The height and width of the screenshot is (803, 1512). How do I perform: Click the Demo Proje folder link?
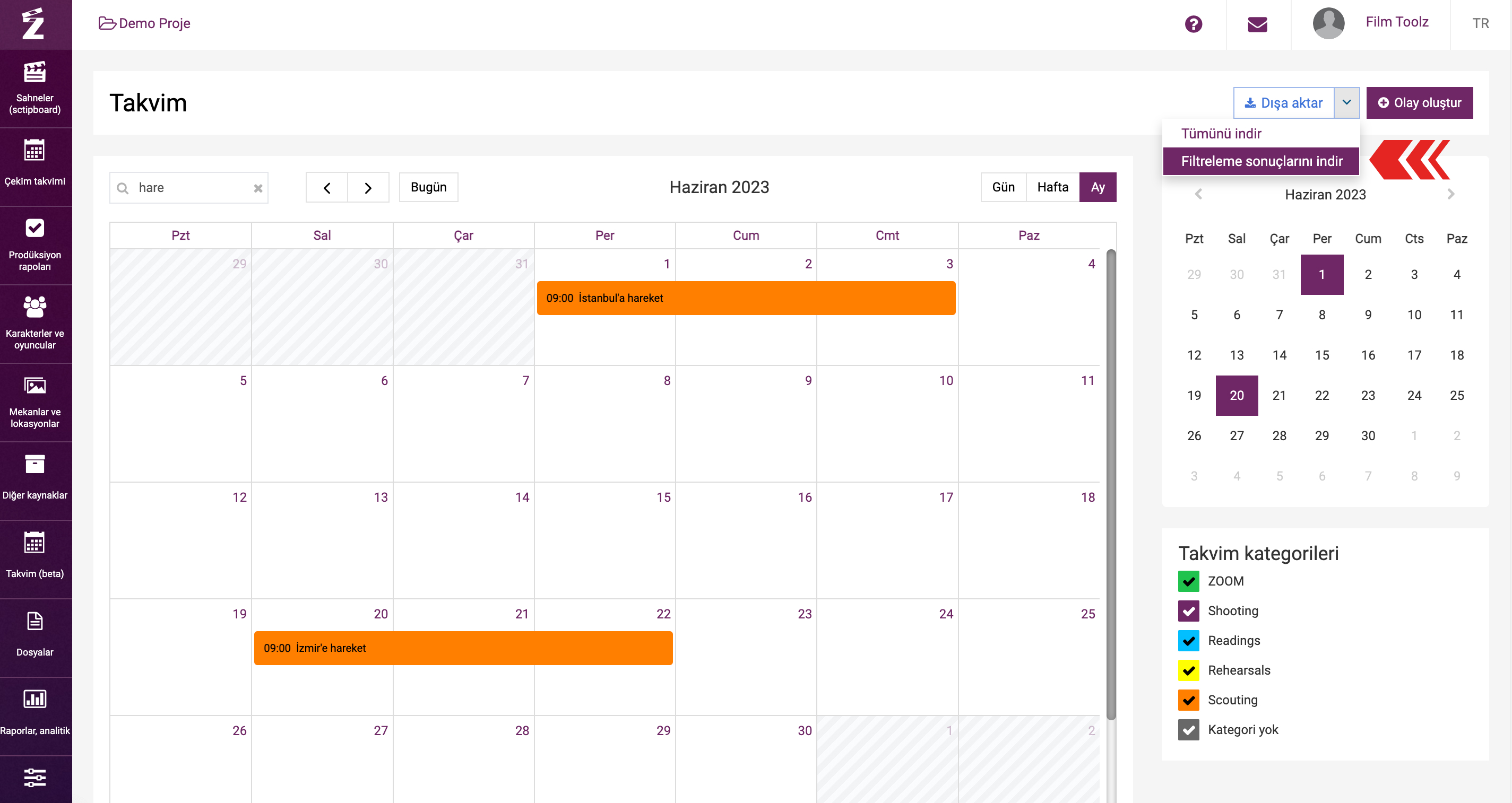(144, 23)
